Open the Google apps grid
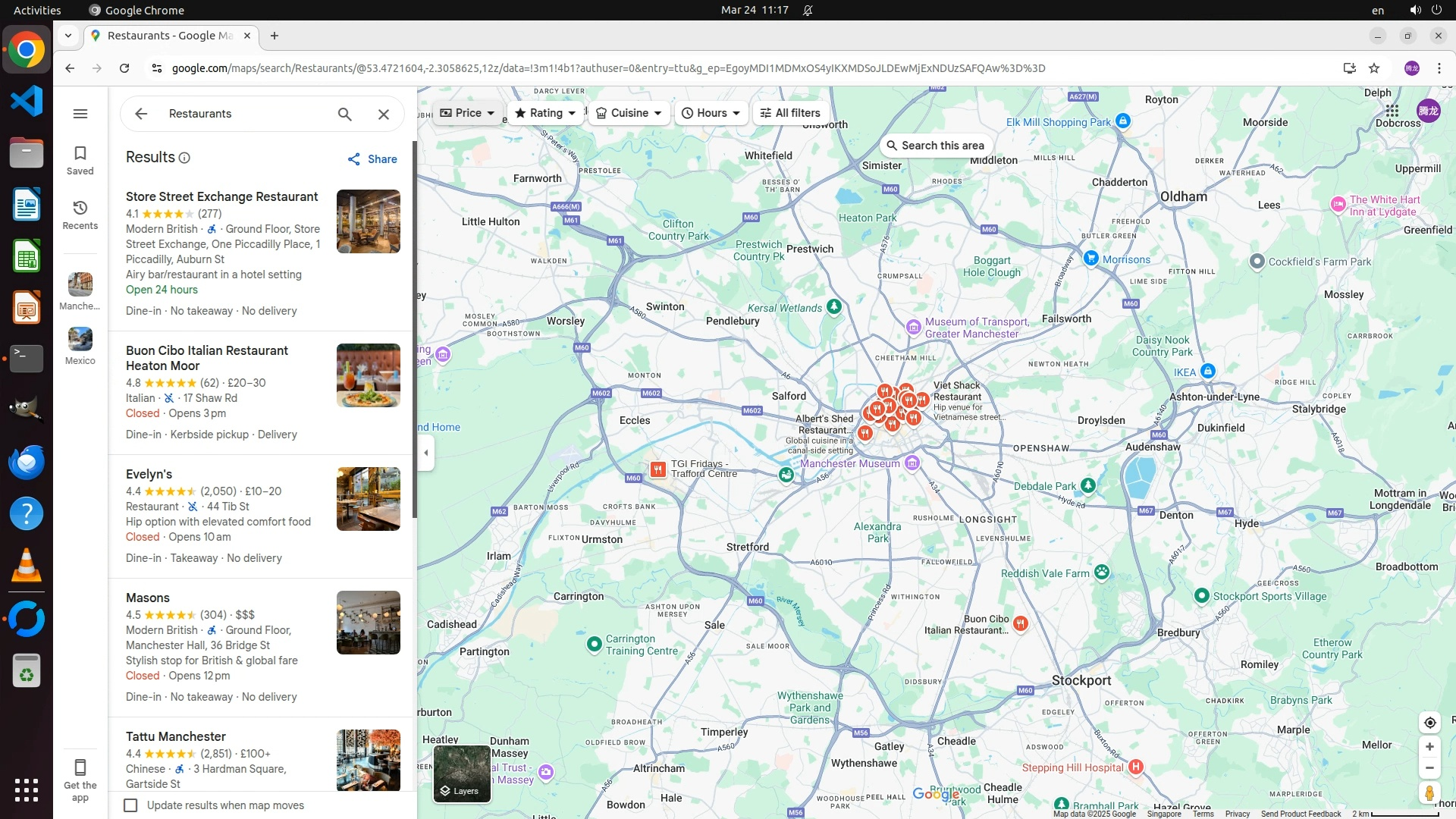 1392,111
